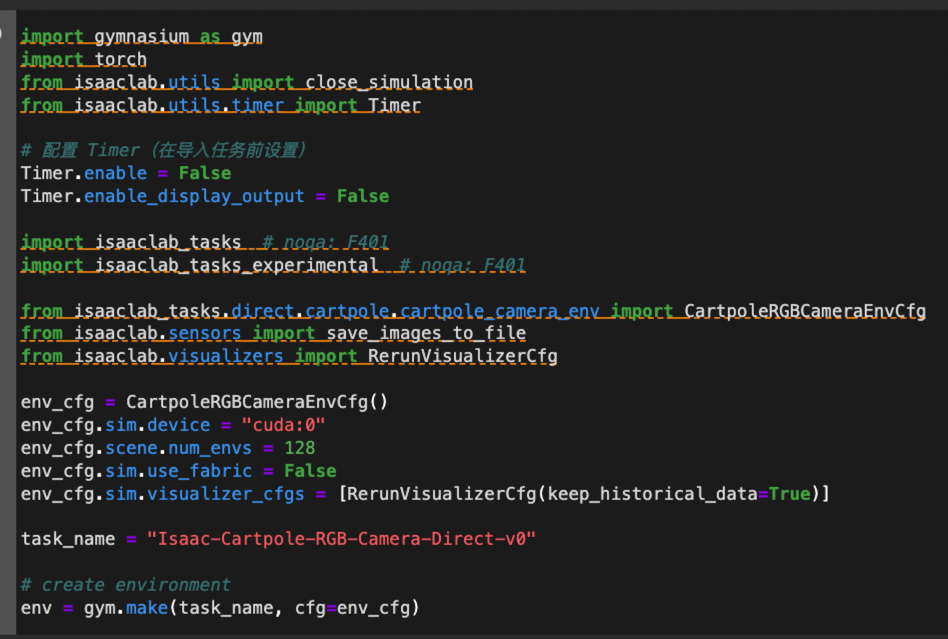Click 'env_cfg = CartpoleRGBCameraEnvCfg()' line
This screenshot has width=948, height=639.
coord(204,402)
